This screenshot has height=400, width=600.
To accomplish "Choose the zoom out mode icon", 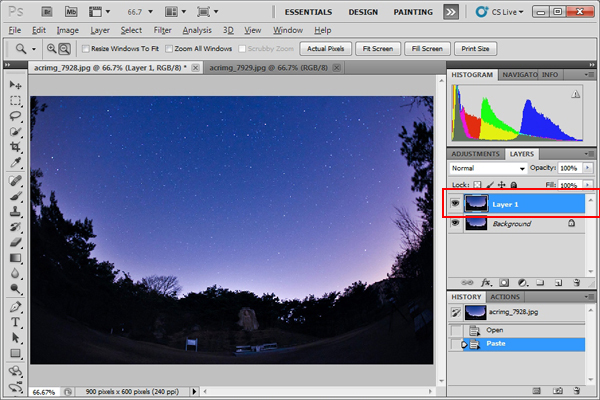I will (65, 49).
